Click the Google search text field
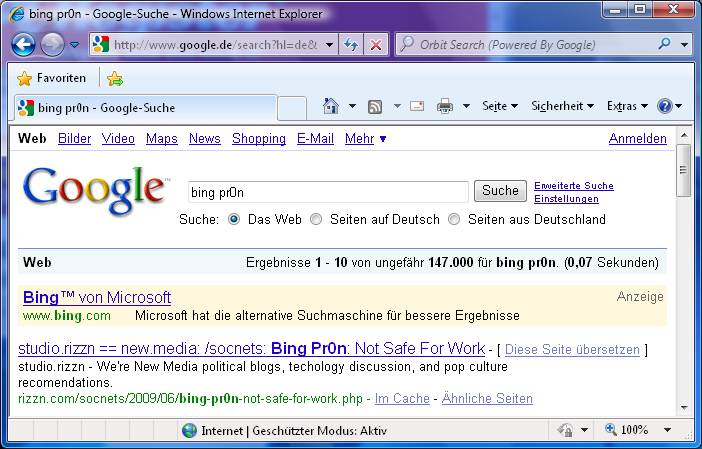 click(x=328, y=192)
